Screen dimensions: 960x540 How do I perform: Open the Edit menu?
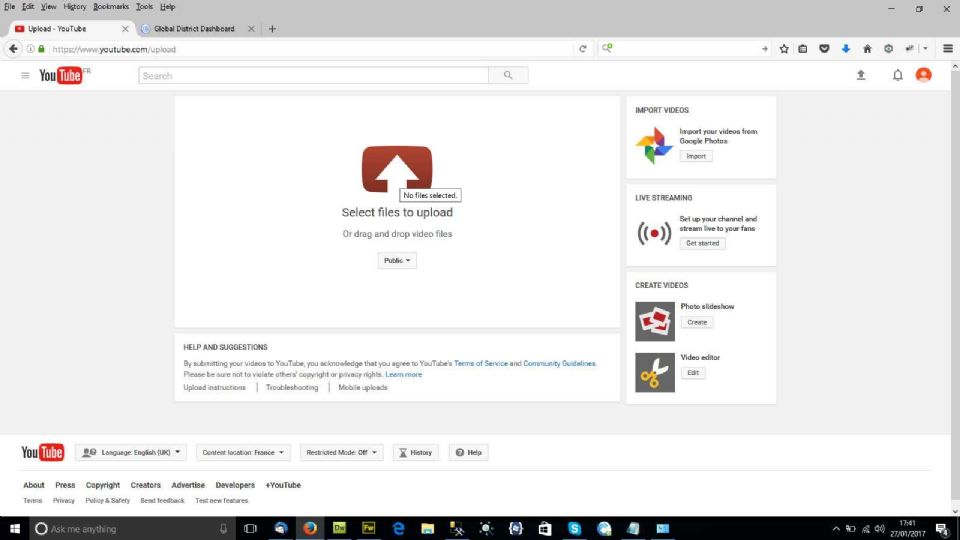tap(28, 7)
